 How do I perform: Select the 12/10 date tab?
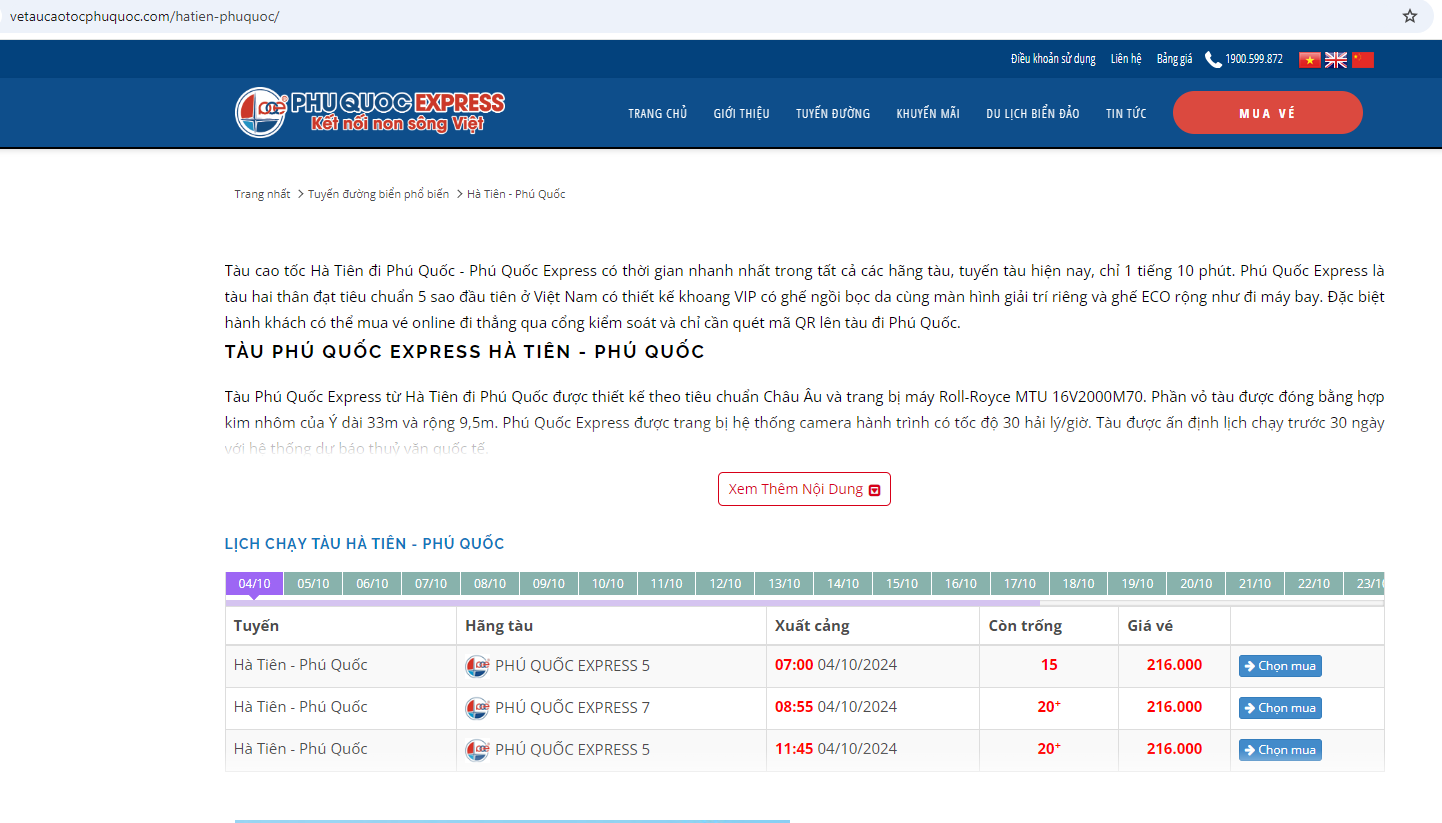pos(726,584)
